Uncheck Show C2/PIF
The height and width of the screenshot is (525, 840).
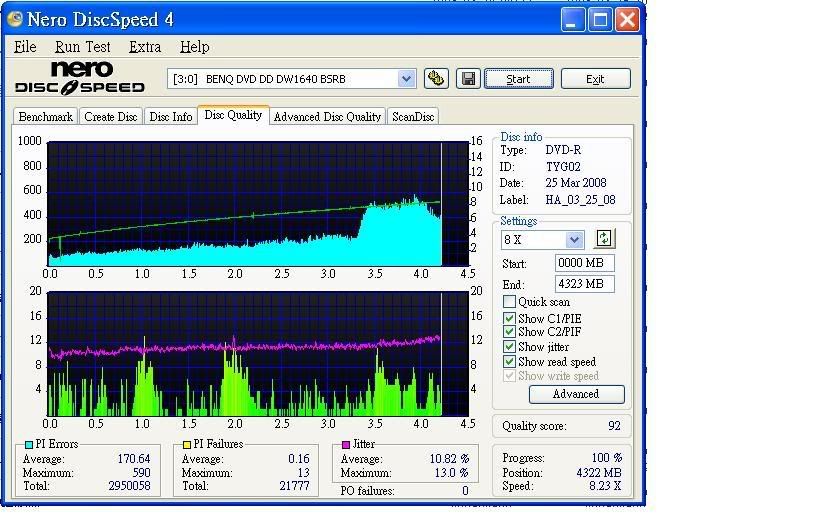[509, 332]
